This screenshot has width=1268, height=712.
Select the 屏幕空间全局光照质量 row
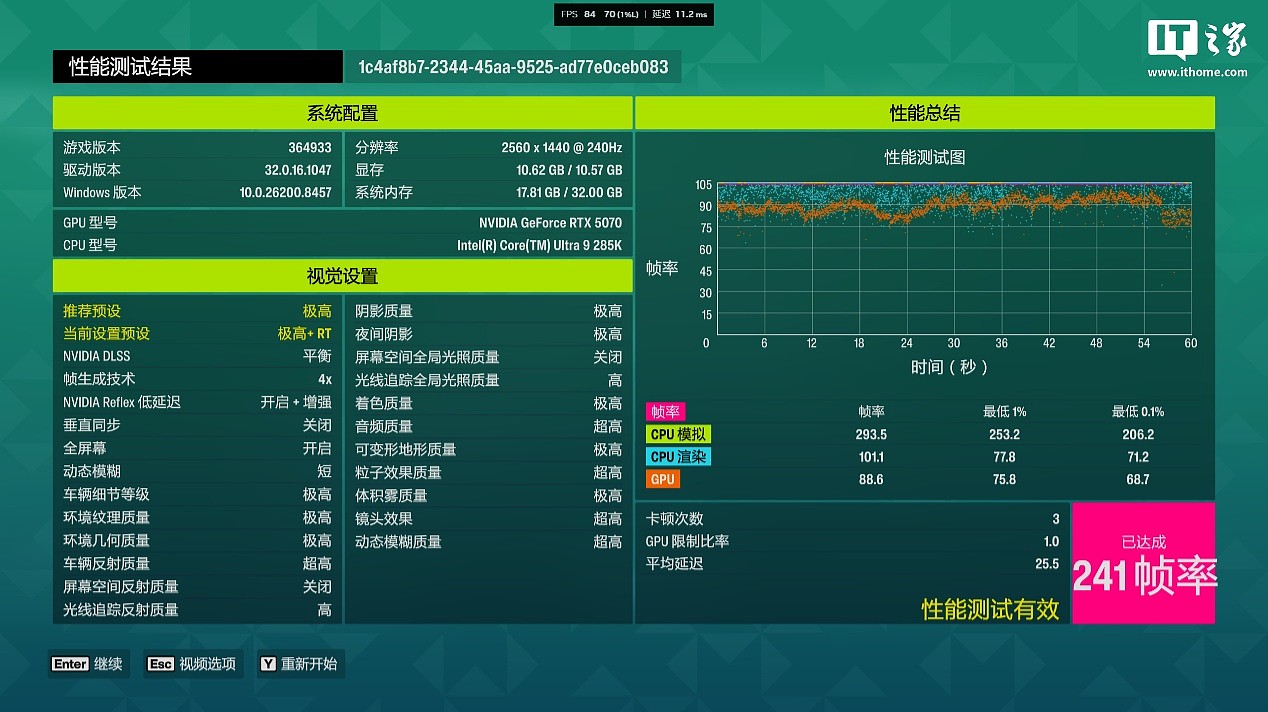[488, 357]
